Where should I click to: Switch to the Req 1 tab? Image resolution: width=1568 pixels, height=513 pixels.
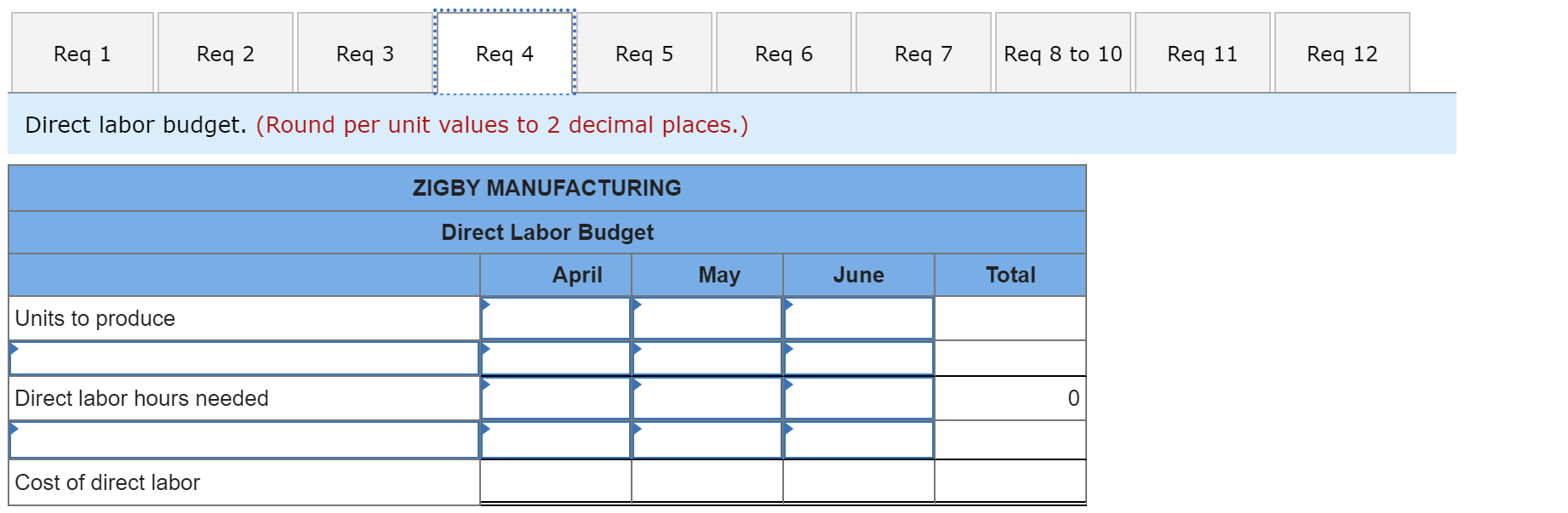click(x=82, y=53)
